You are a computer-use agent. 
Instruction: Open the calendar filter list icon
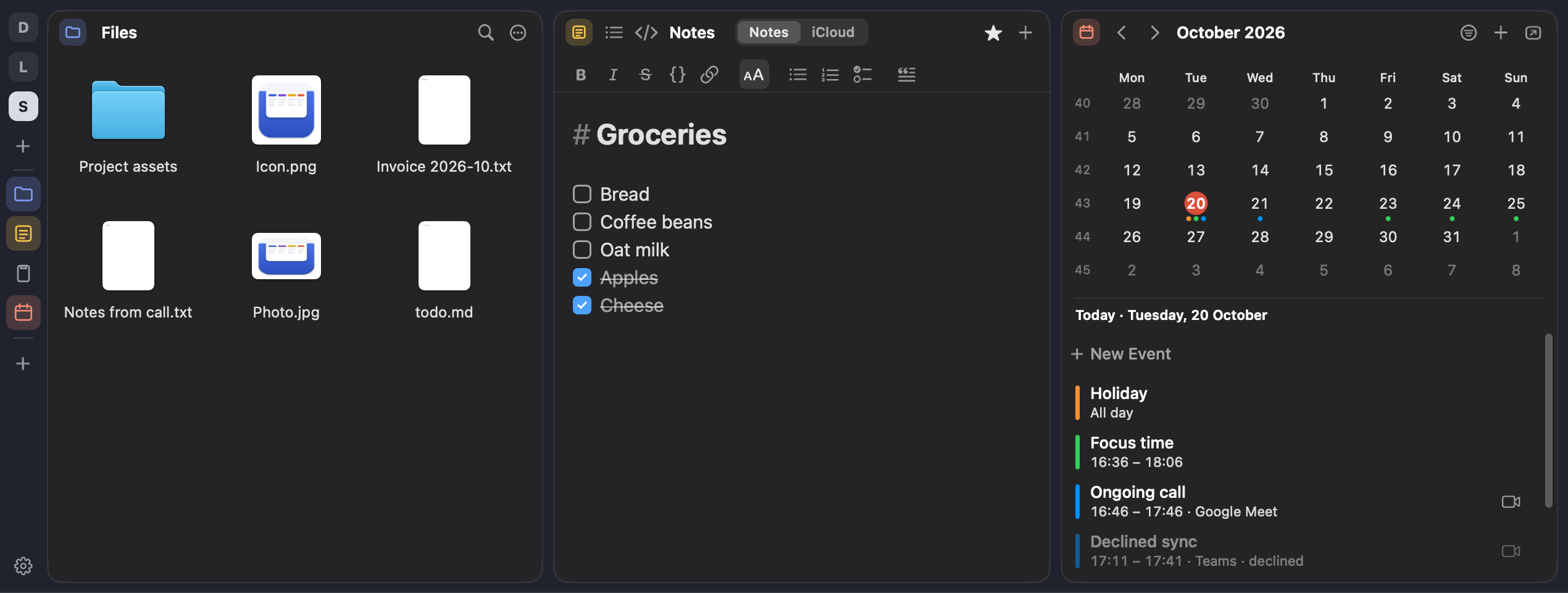coord(1469,33)
